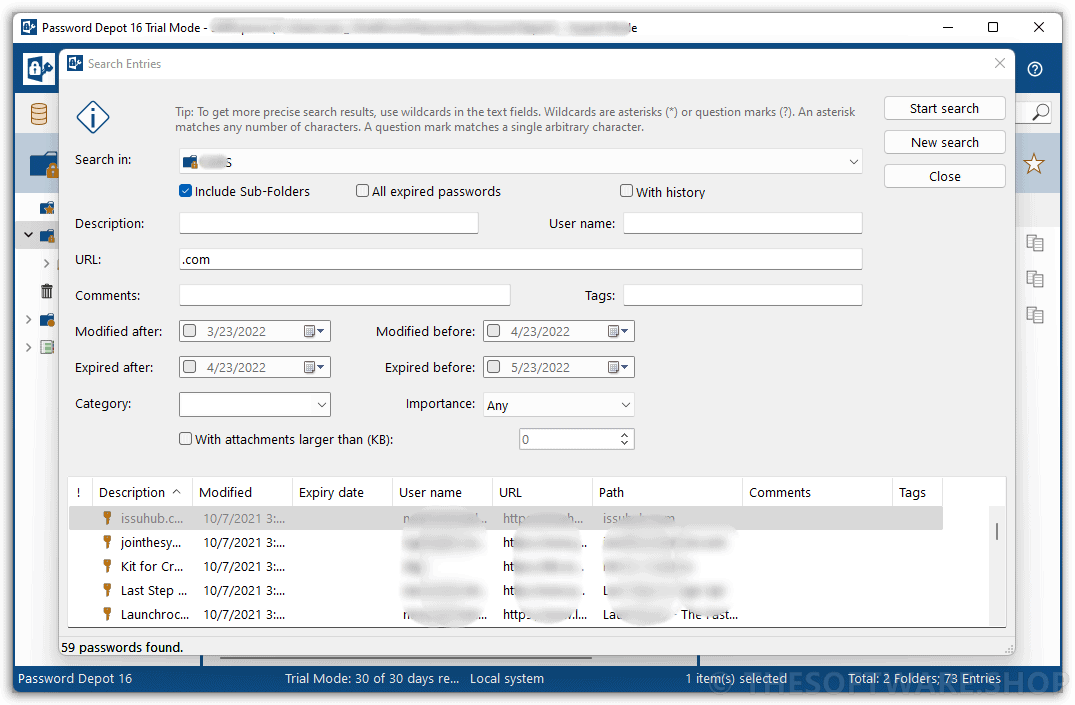This screenshot has height=705, width=1075.
Task: Click the favorites star icon in main window
Action: tap(1034, 164)
